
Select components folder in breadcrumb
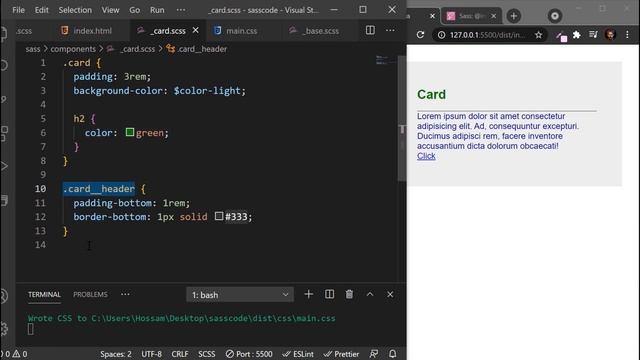pos(73,49)
